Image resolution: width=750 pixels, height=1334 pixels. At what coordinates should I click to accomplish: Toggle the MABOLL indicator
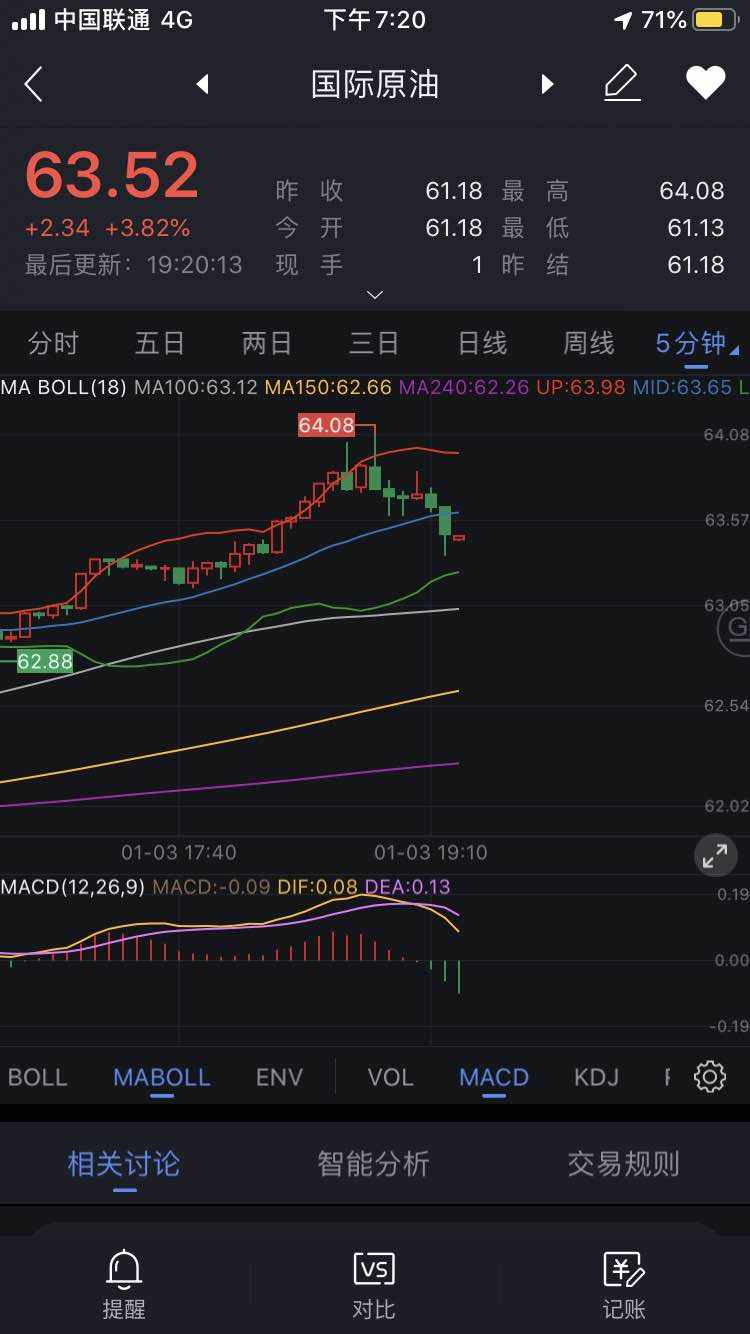(x=162, y=1077)
